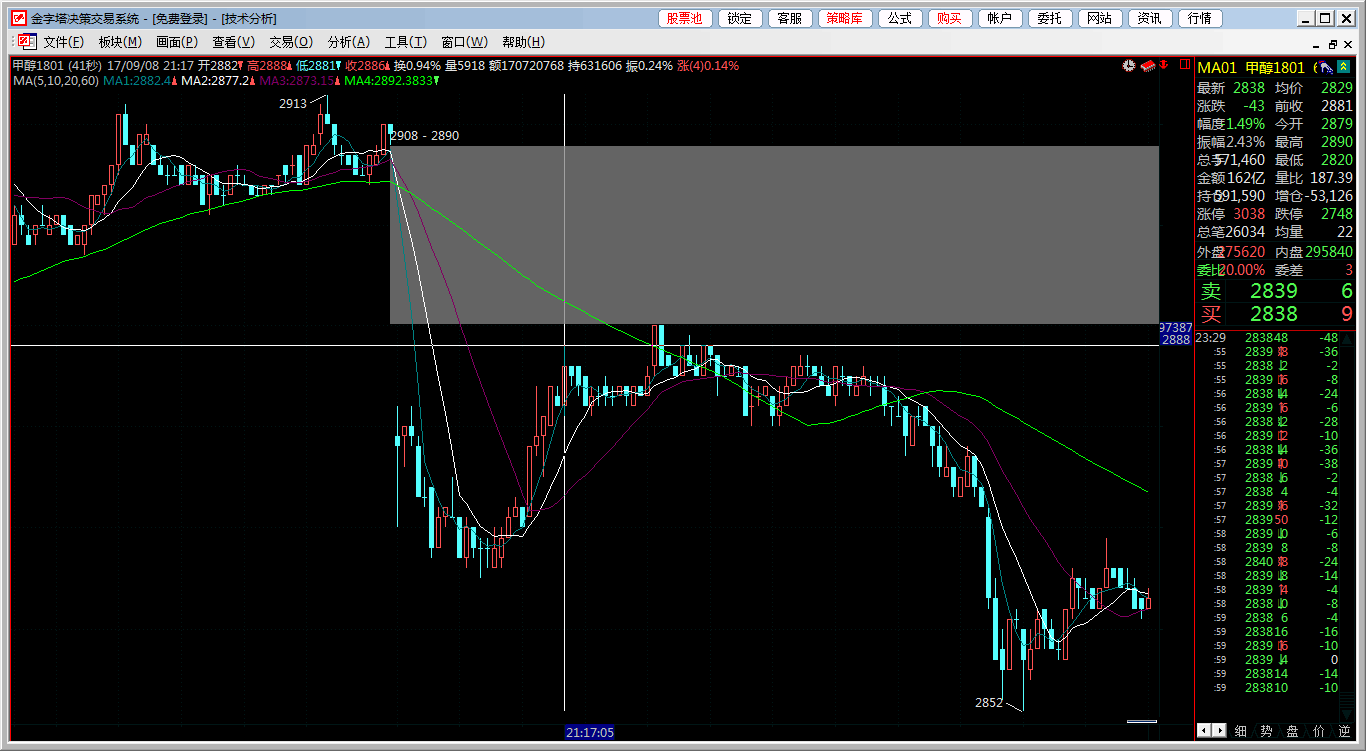Open the 交易(O) menu
The height and width of the screenshot is (751, 1366).
point(291,42)
